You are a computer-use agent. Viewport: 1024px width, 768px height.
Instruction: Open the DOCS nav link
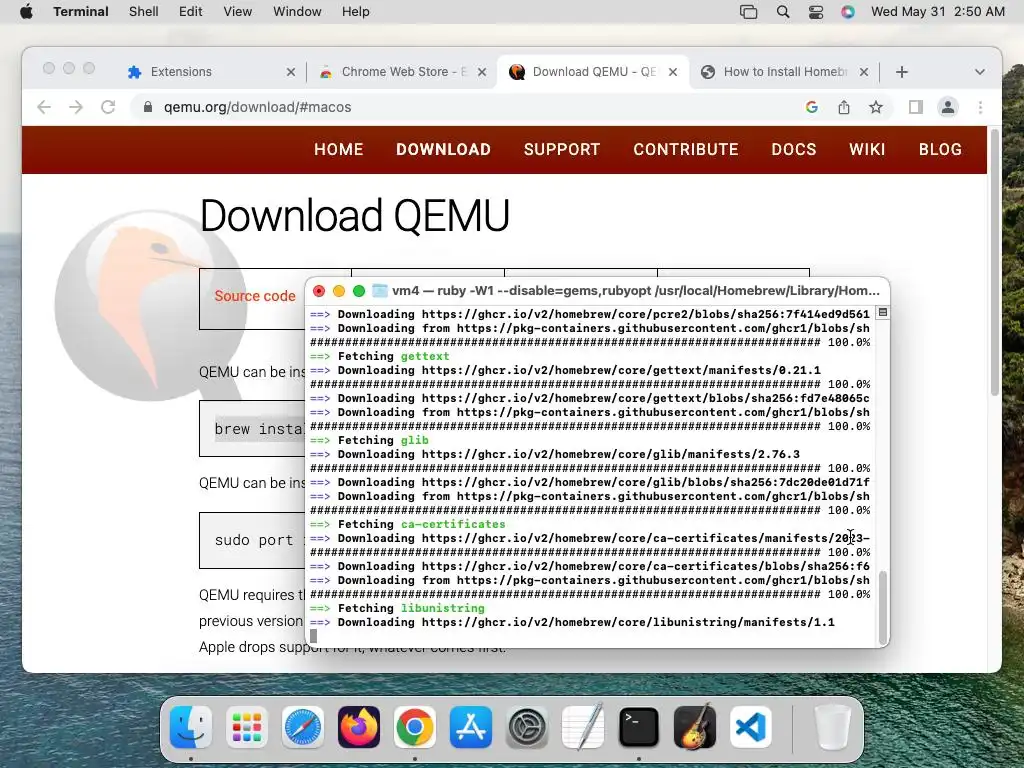coord(793,150)
